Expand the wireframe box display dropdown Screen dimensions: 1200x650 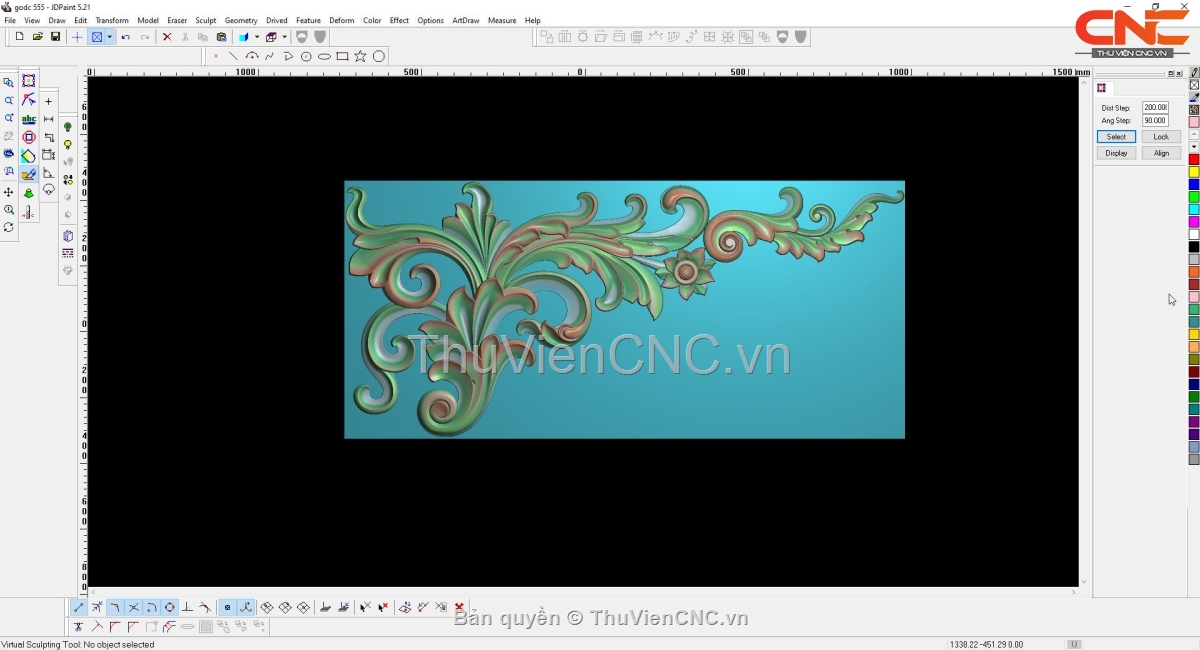point(284,37)
